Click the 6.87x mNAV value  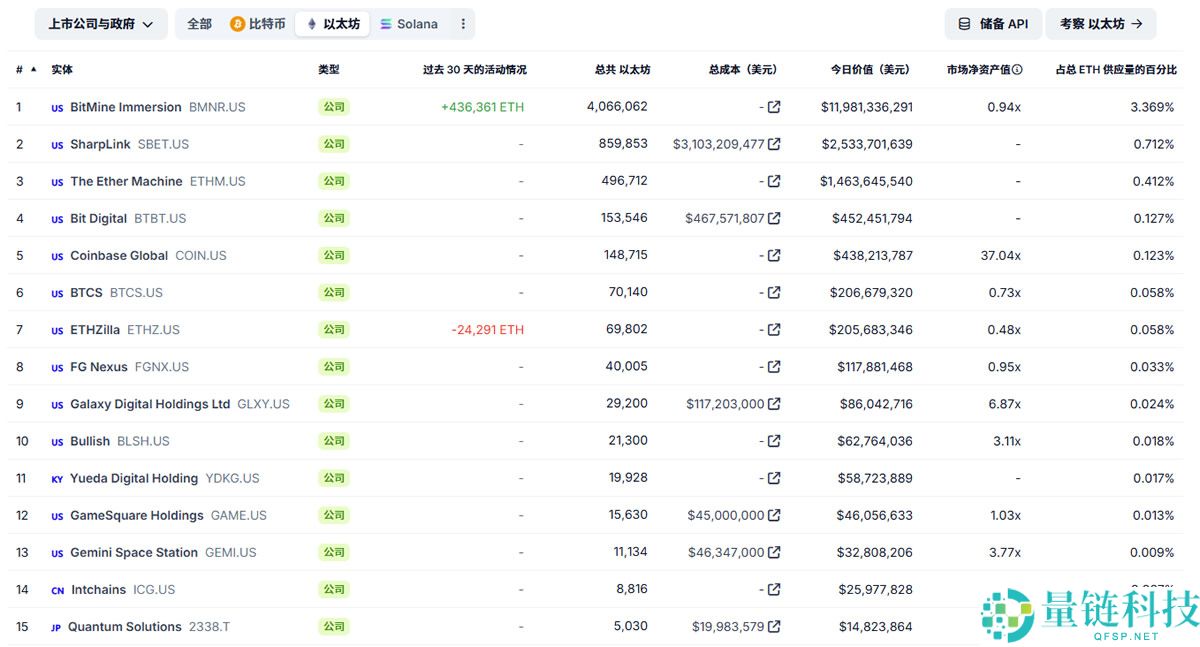pyautogui.click(x=1004, y=404)
